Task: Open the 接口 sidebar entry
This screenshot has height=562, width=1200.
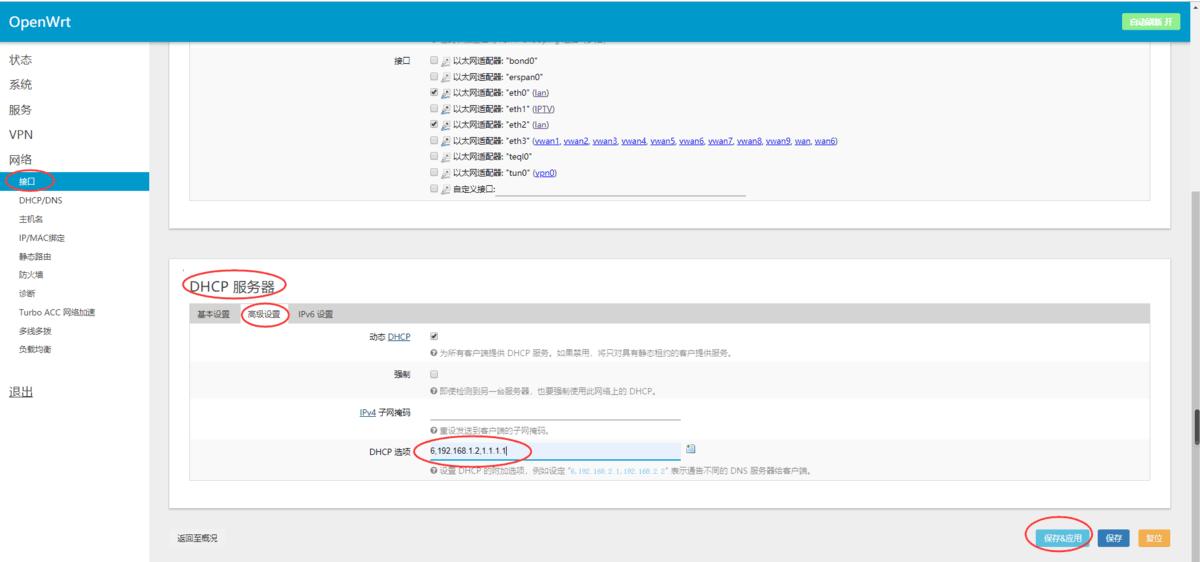Action: [x=74, y=182]
